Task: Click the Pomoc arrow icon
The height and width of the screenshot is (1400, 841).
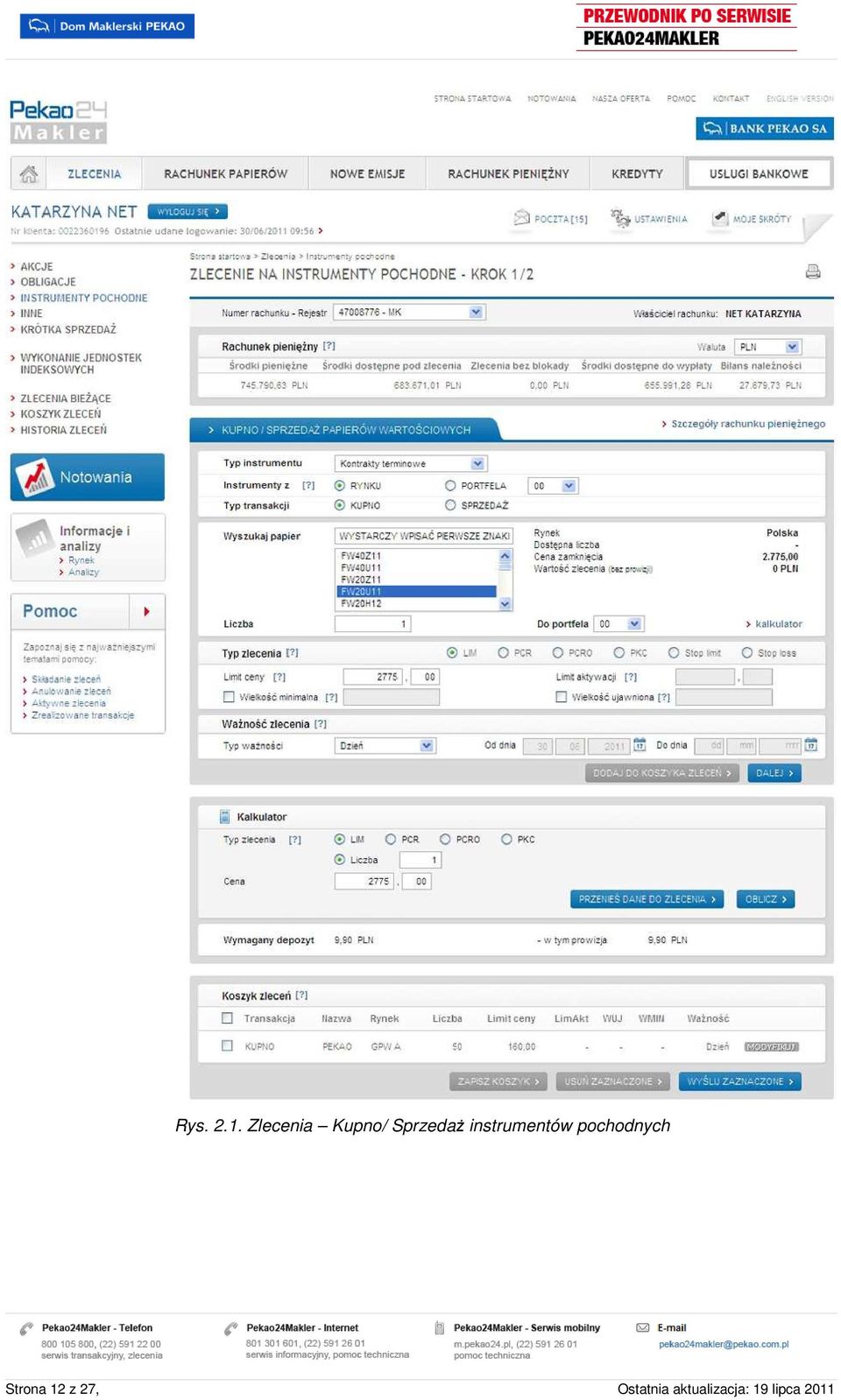Action: (x=146, y=611)
